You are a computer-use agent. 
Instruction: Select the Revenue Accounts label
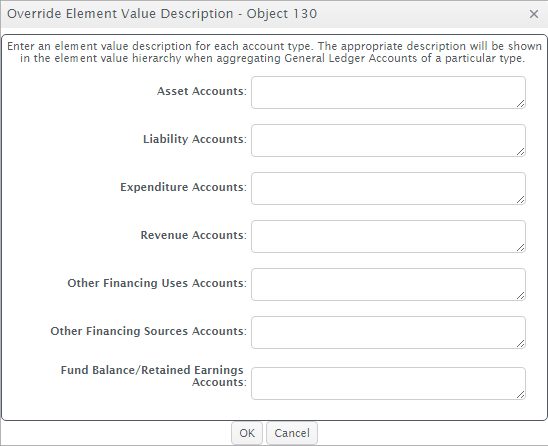tap(194, 235)
